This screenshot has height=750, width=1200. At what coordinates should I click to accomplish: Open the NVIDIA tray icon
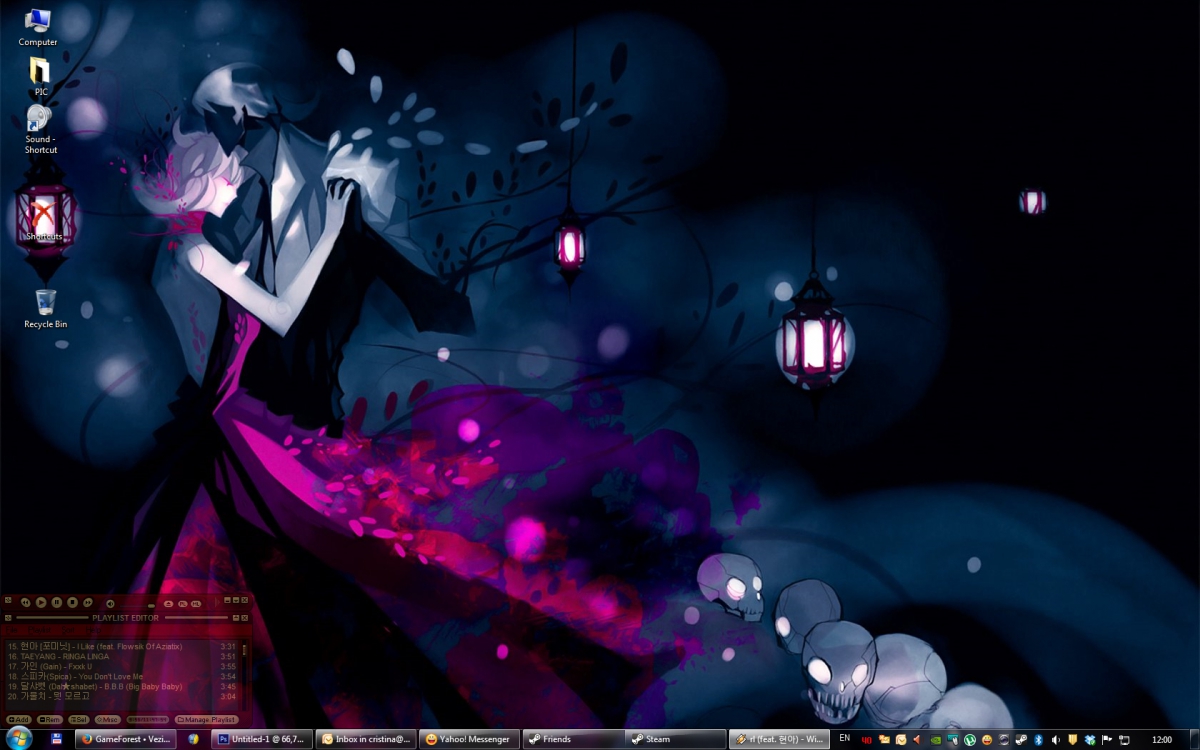tap(936, 740)
